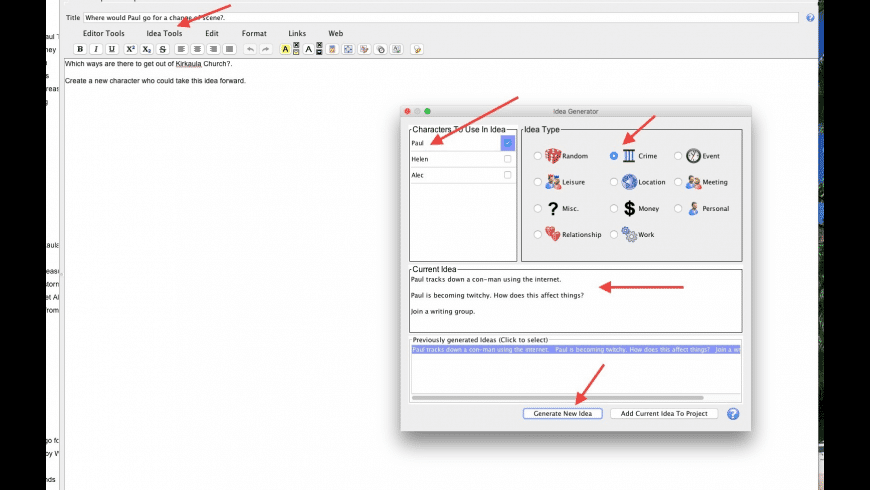Click the Crime pillar icon

click(629, 156)
